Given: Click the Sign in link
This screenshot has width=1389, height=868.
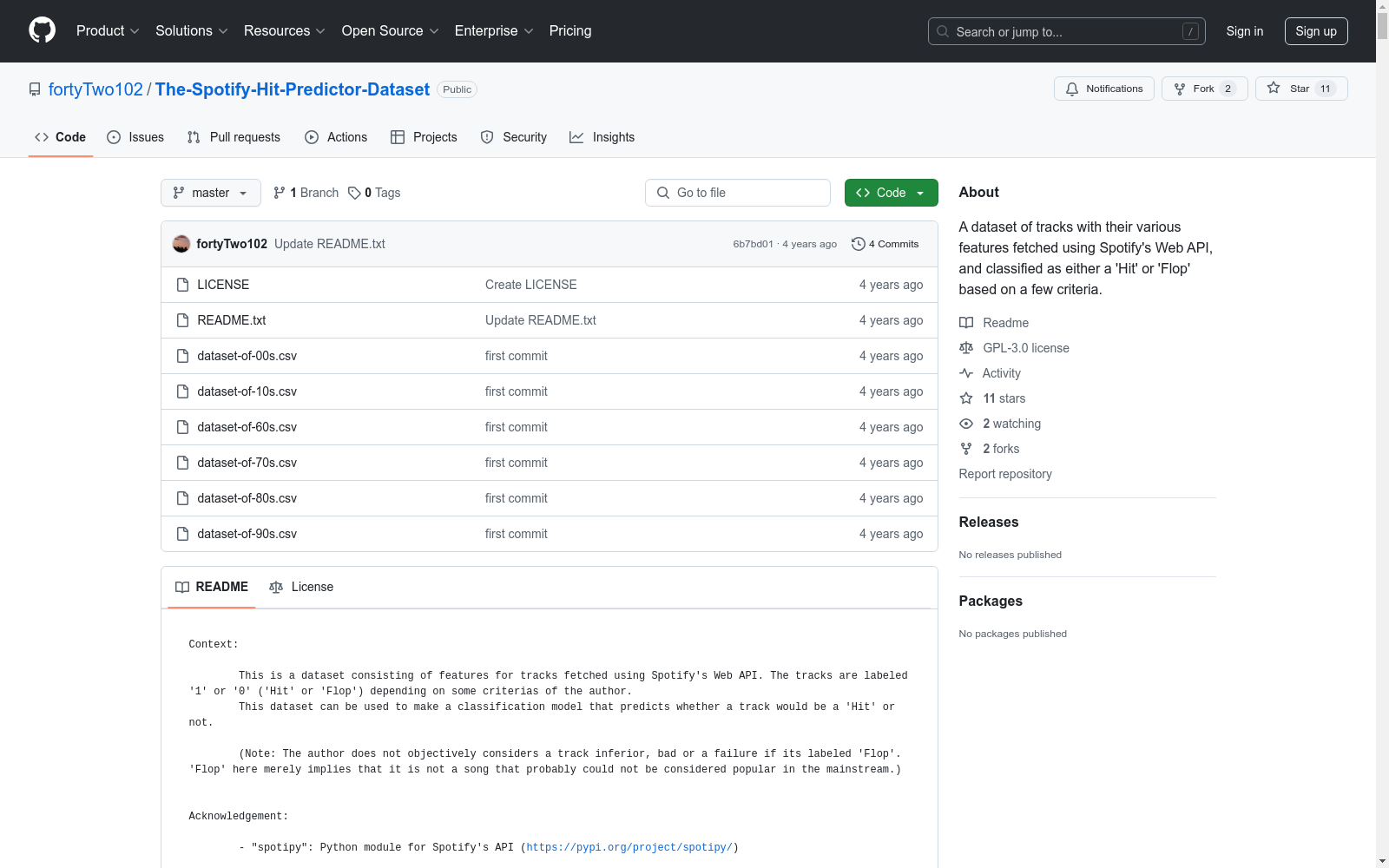Looking at the screenshot, I should point(1245,31).
